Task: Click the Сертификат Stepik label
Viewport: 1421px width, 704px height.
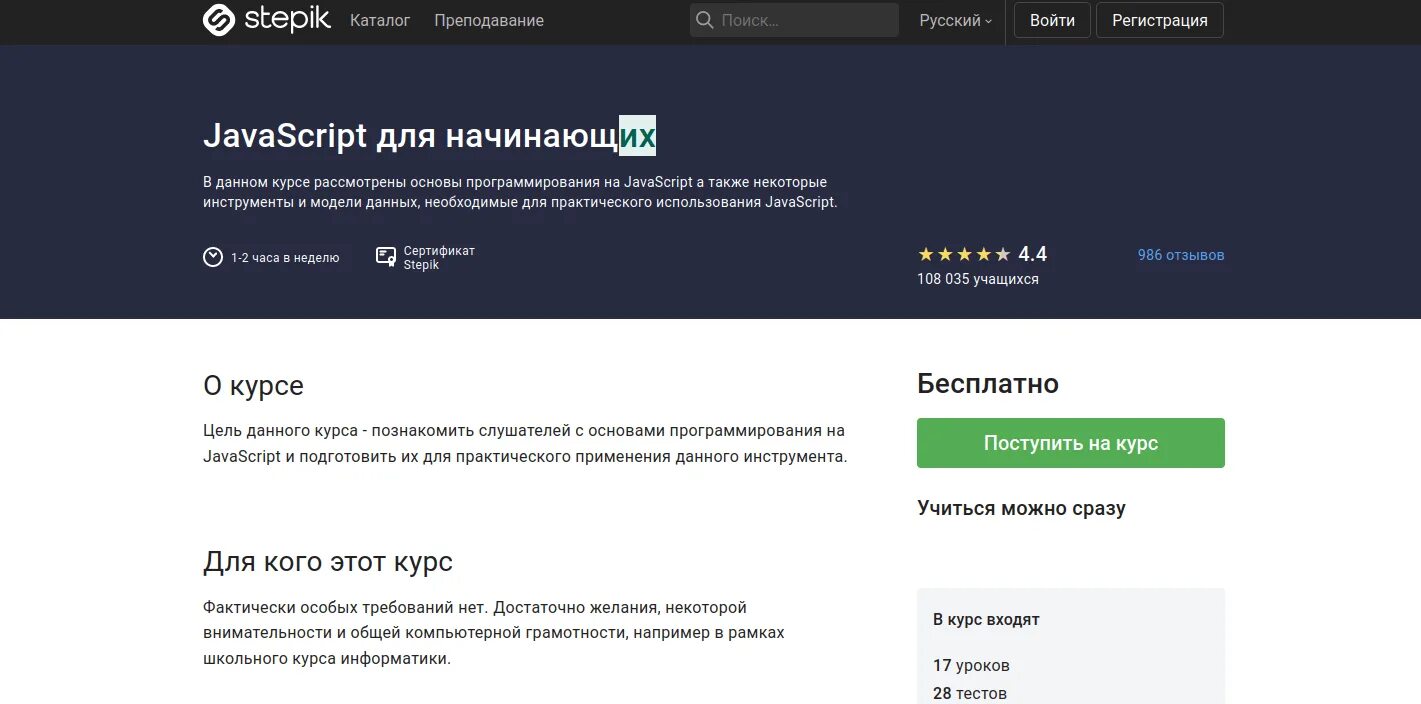Action: point(439,258)
